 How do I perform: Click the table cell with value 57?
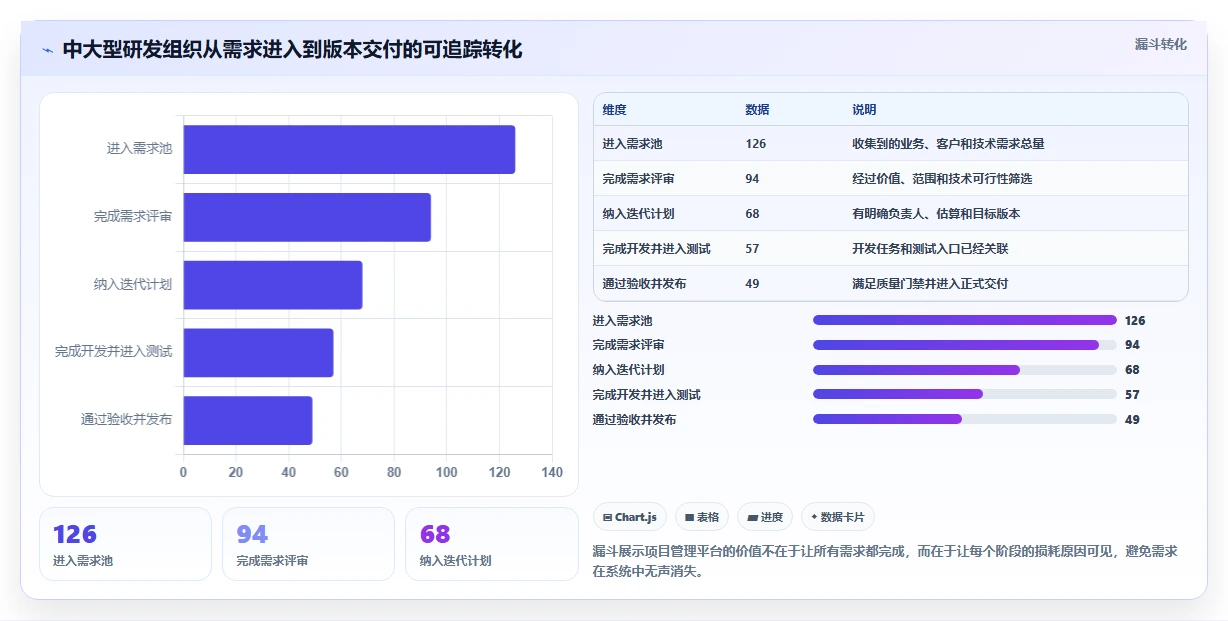pyautogui.click(x=753, y=249)
